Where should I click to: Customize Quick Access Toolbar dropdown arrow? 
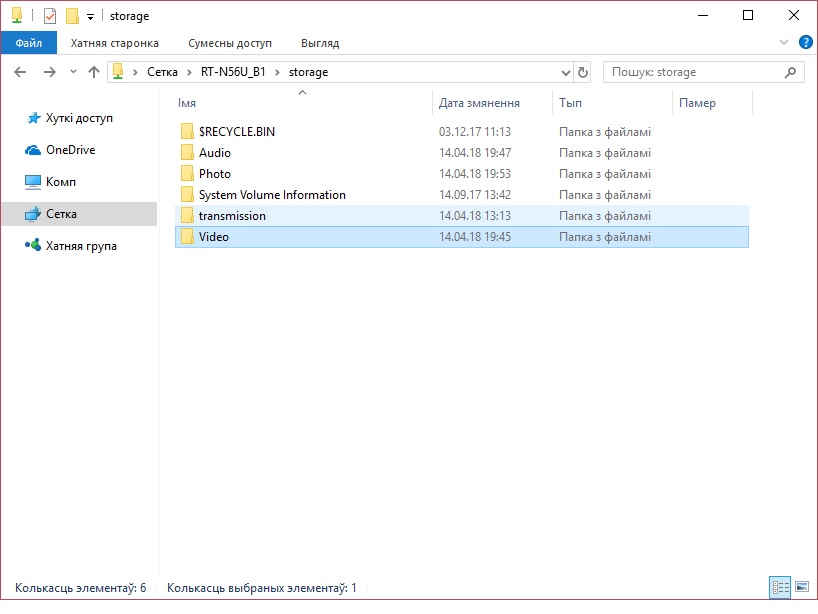click(x=90, y=17)
